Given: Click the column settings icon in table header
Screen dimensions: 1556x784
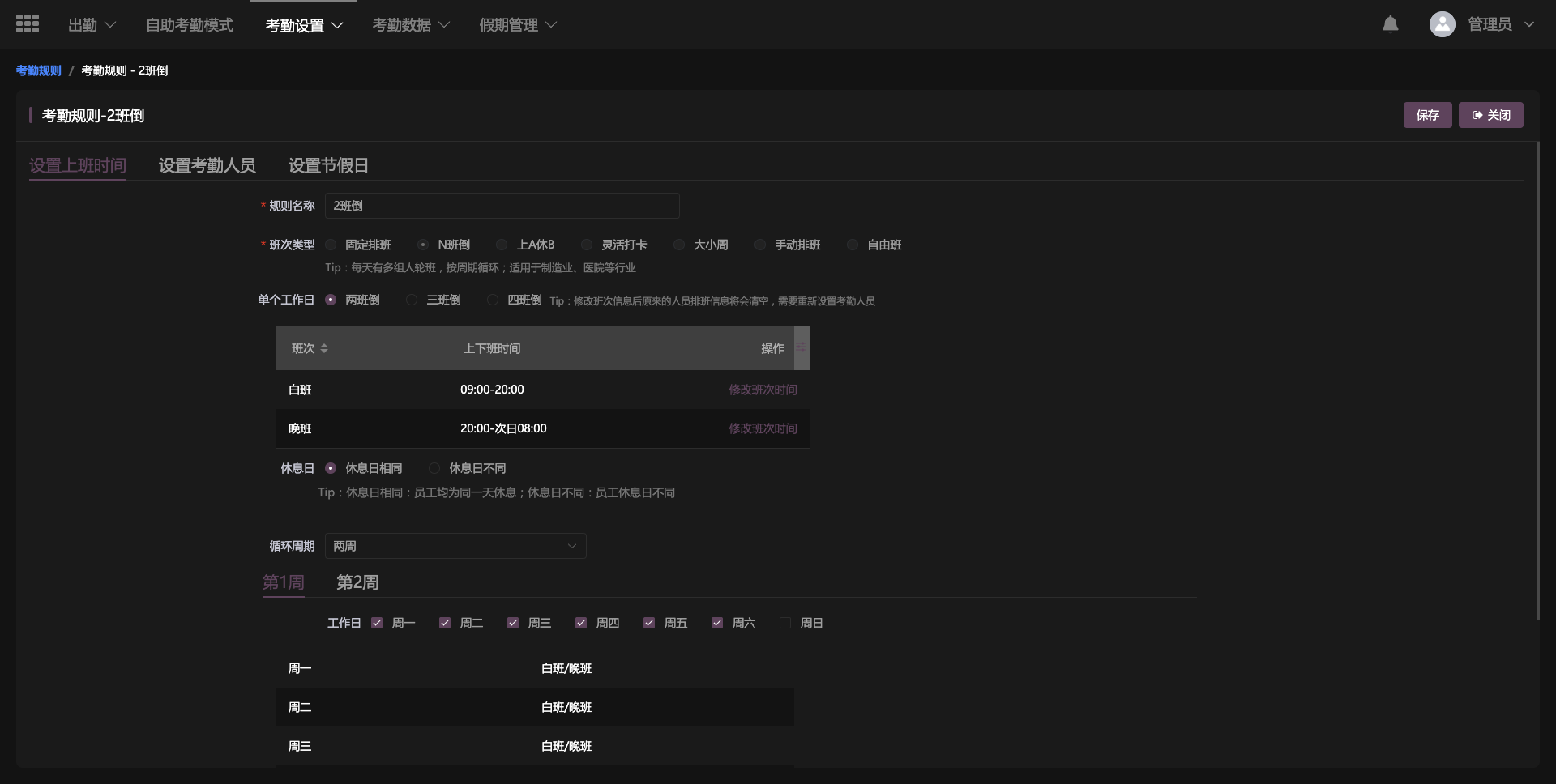Looking at the screenshot, I should point(801,347).
